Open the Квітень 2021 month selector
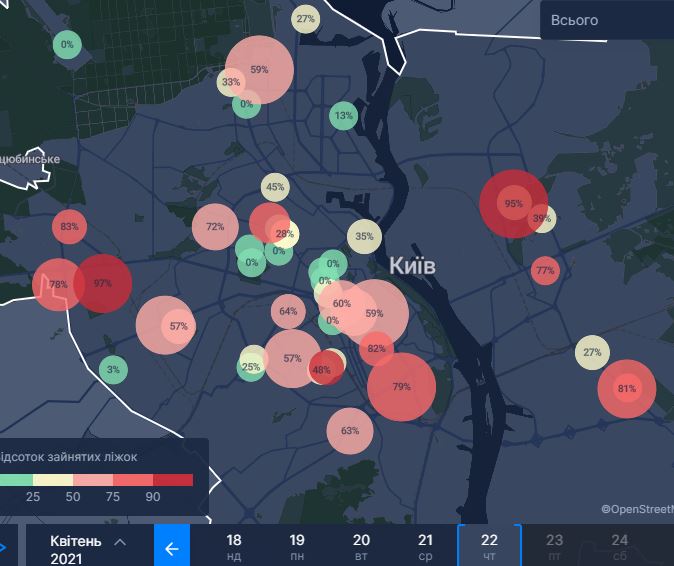The image size is (674, 566). point(90,548)
